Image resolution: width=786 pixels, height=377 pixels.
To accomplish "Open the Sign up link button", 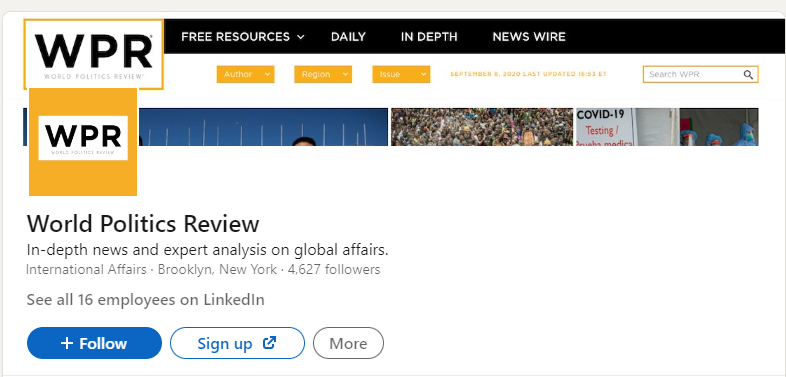I will [237, 343].
